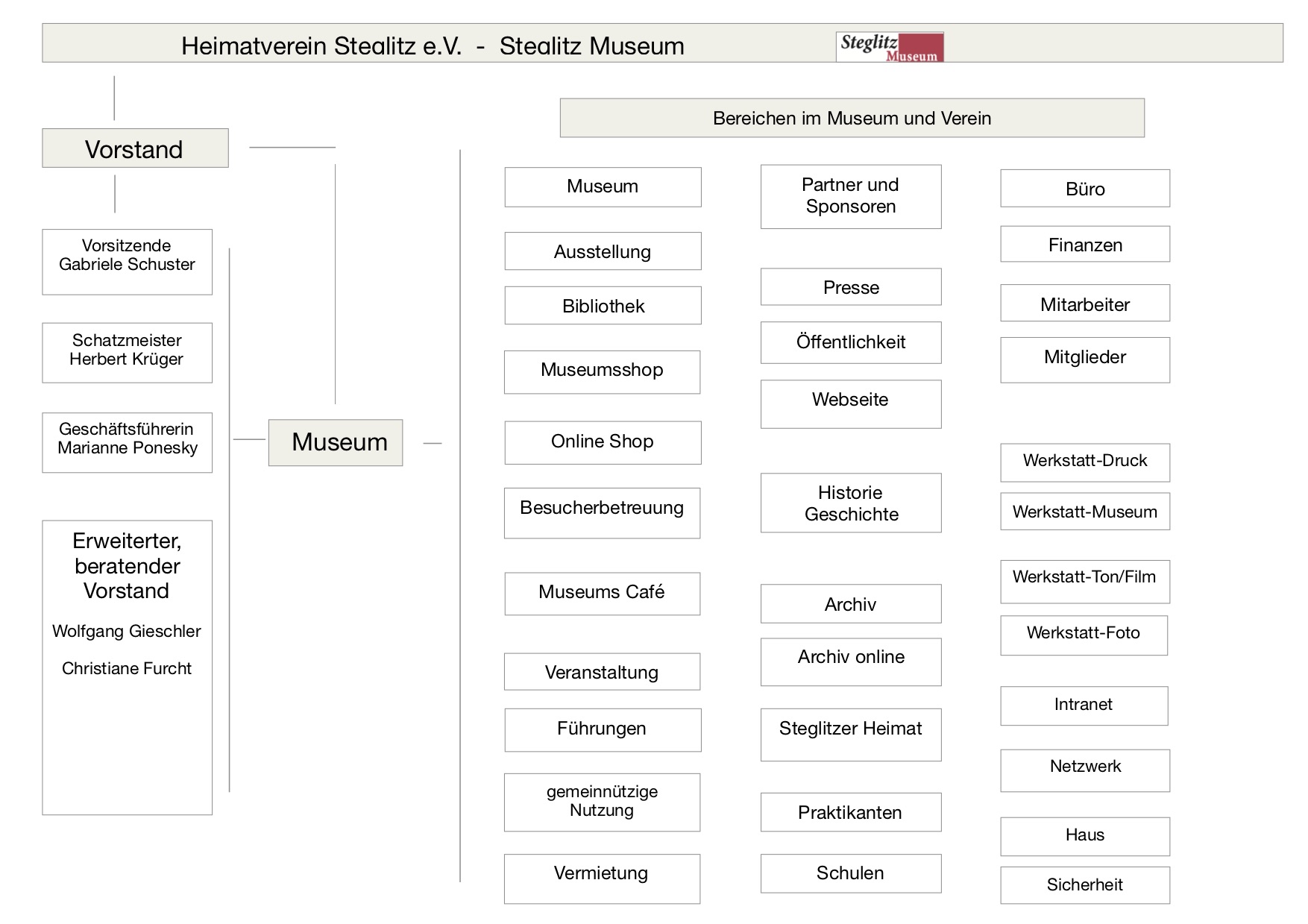Open the Intranet box
The image size is (1308, 924).
[x=1084, y=705]
